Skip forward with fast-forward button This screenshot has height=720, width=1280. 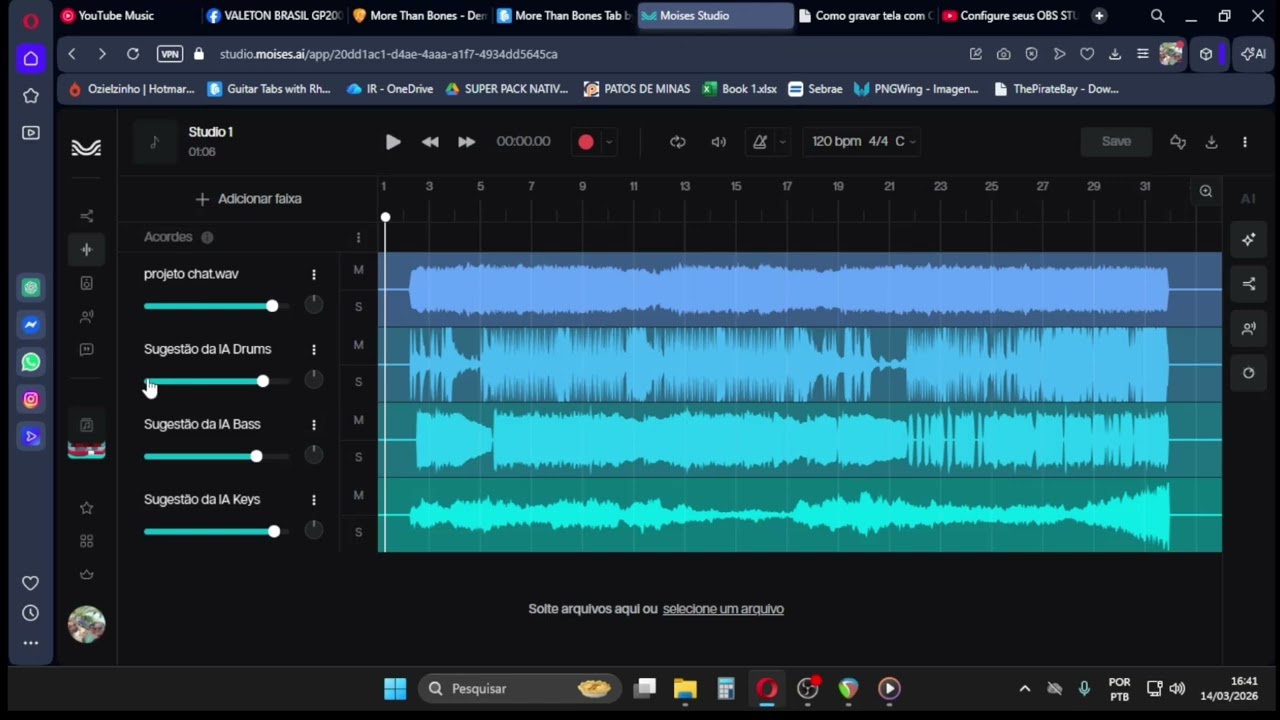(x=466, y=142)
